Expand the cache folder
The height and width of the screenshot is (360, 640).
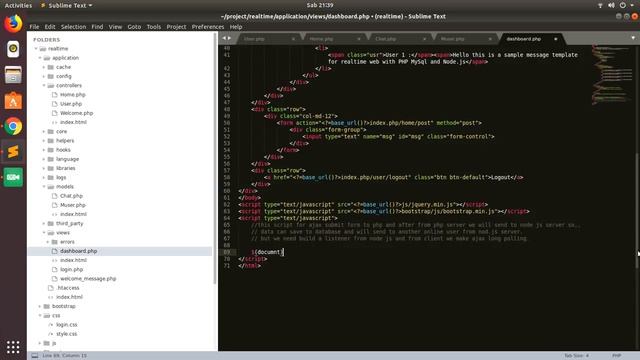(44, 67)
